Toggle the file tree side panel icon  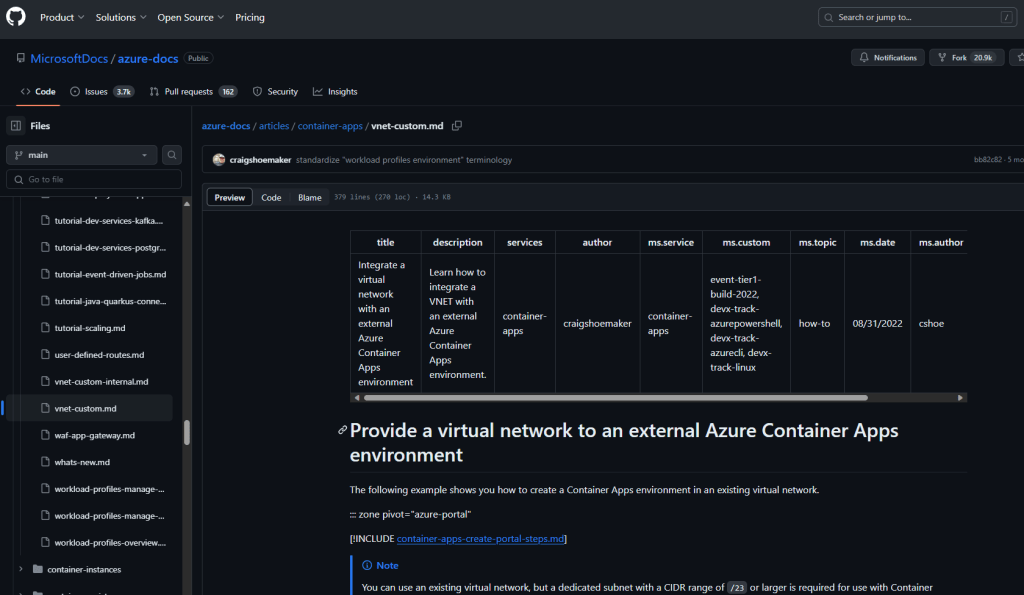tap(15, 126)
